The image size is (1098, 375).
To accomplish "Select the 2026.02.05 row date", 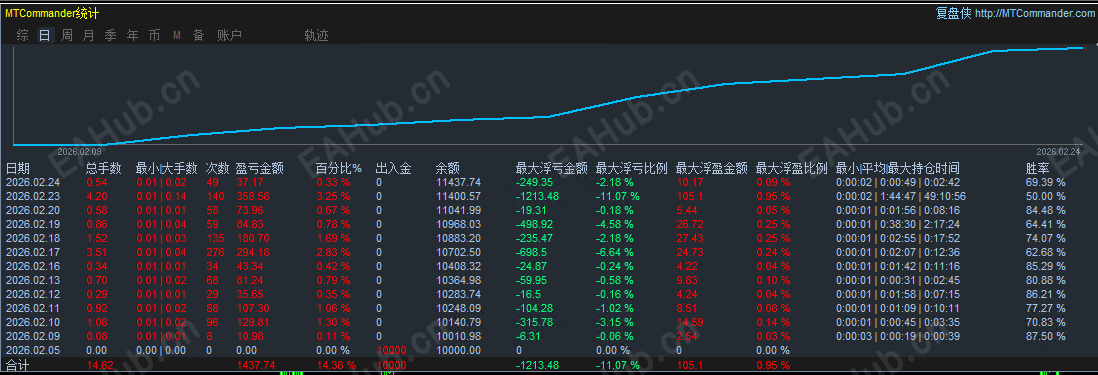I will click(x=33, y=350).
